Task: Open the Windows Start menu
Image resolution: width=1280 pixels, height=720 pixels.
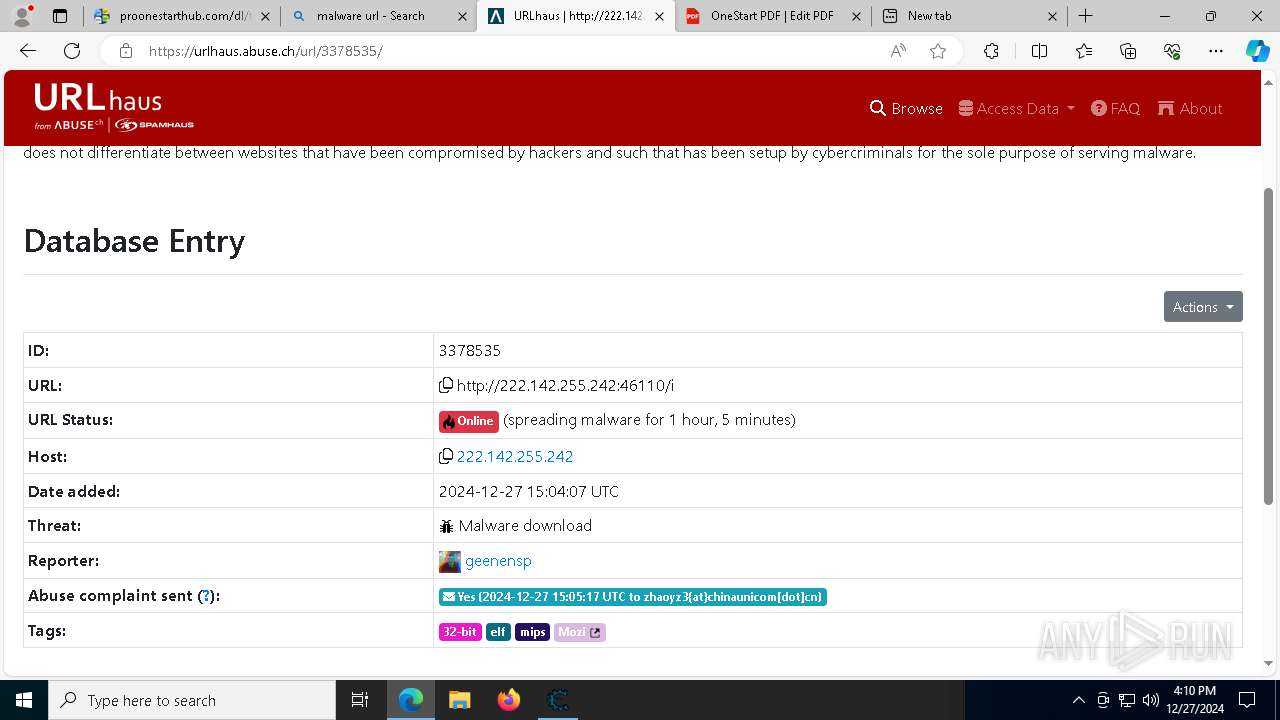Action: [x=24, y=700]
